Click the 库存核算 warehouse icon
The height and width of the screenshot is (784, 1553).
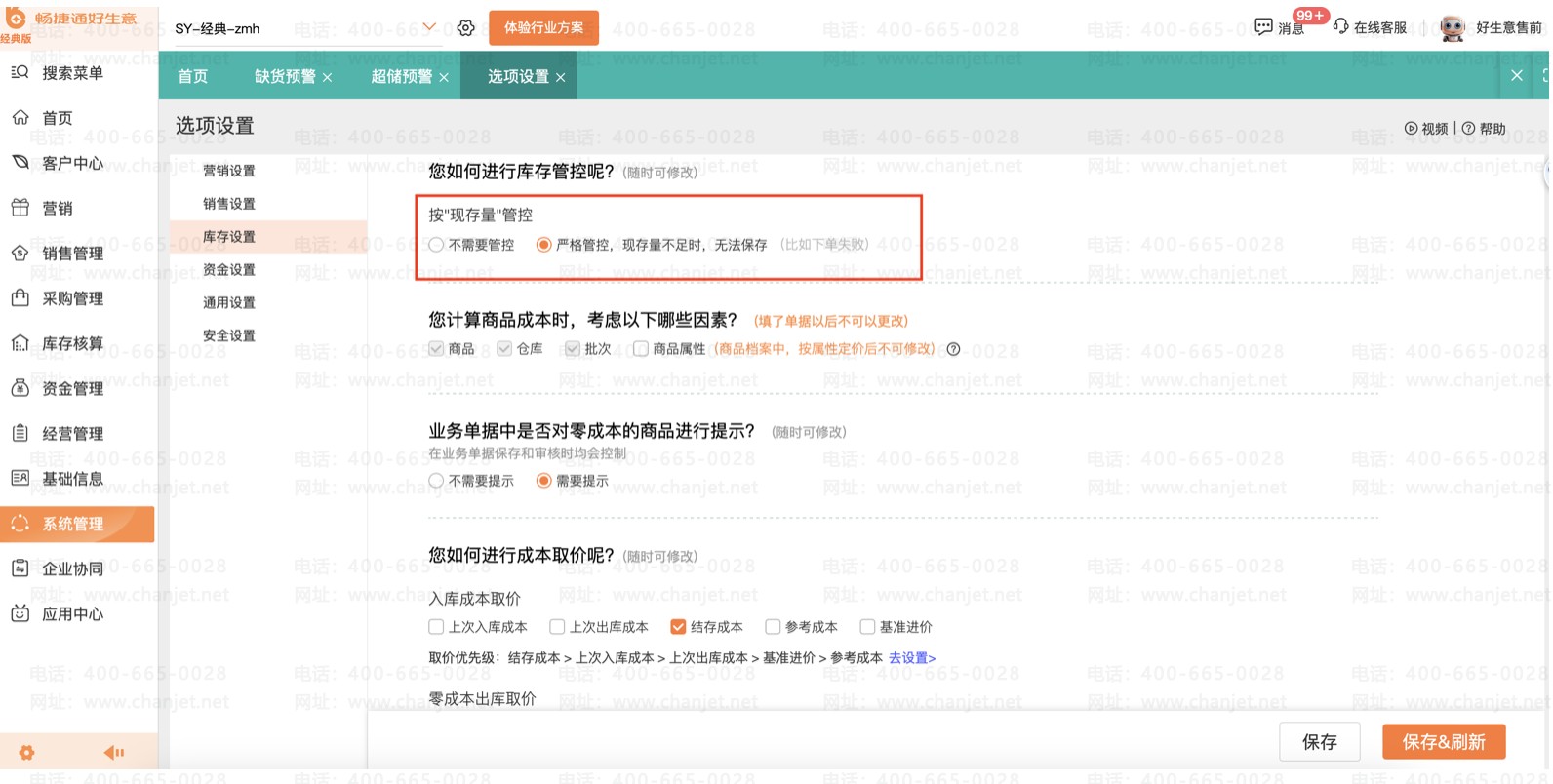[20, 343]
